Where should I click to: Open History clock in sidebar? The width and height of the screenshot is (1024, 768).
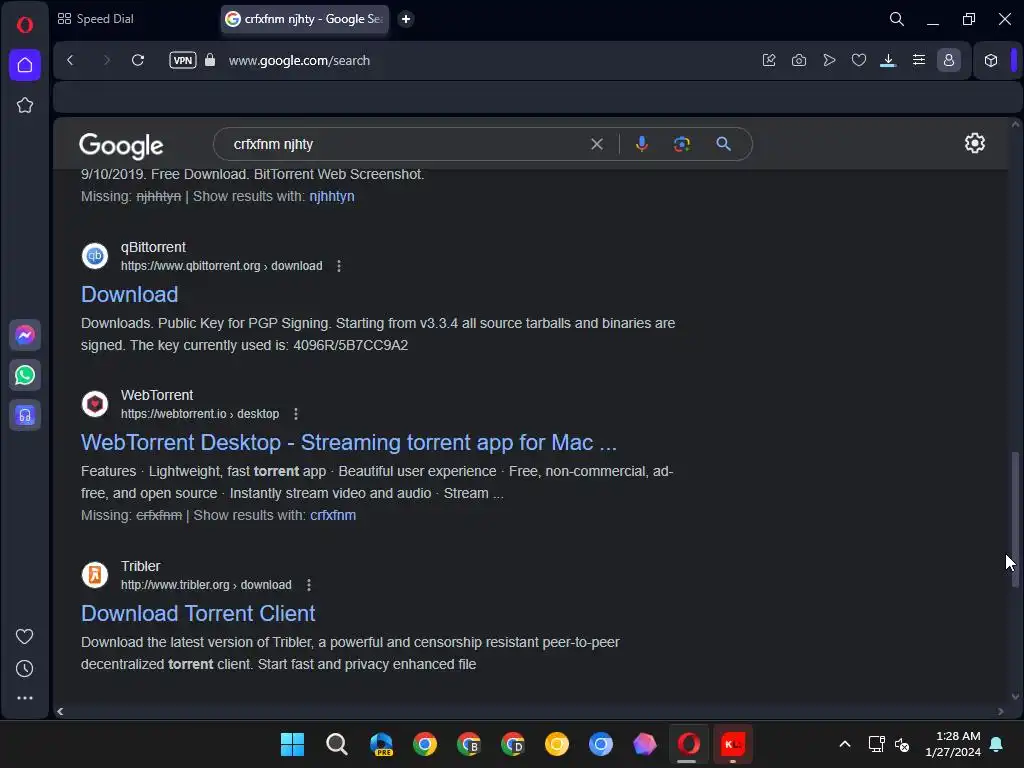coord(25,669)
